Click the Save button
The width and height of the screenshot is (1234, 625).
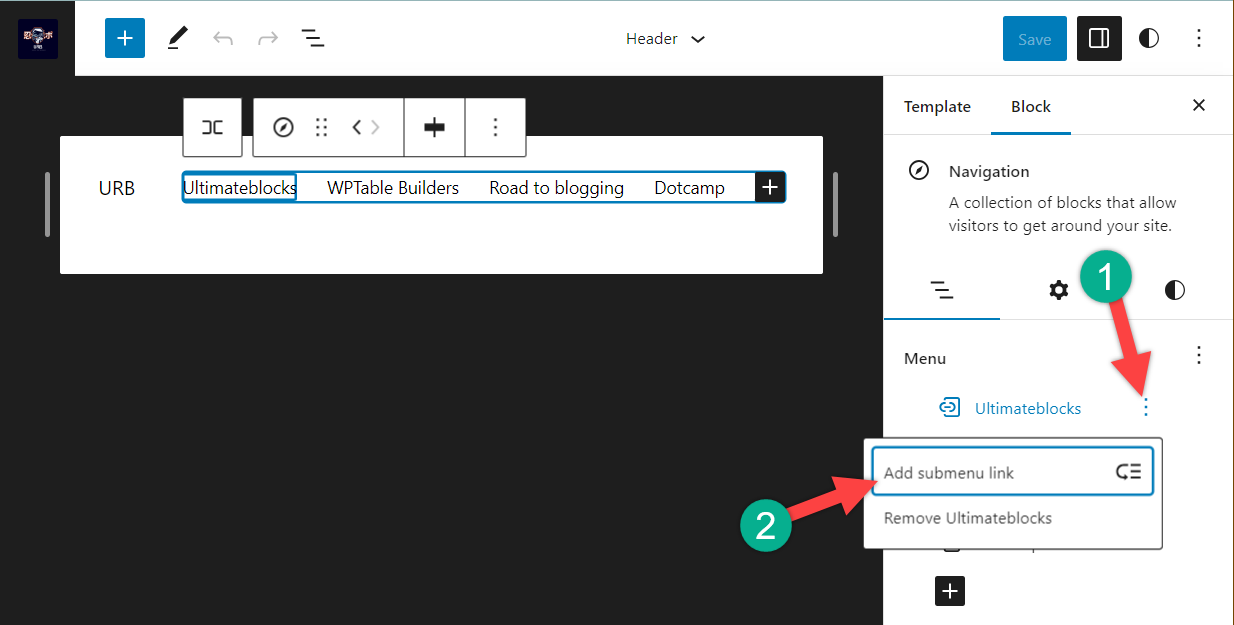click(1034, 39)
